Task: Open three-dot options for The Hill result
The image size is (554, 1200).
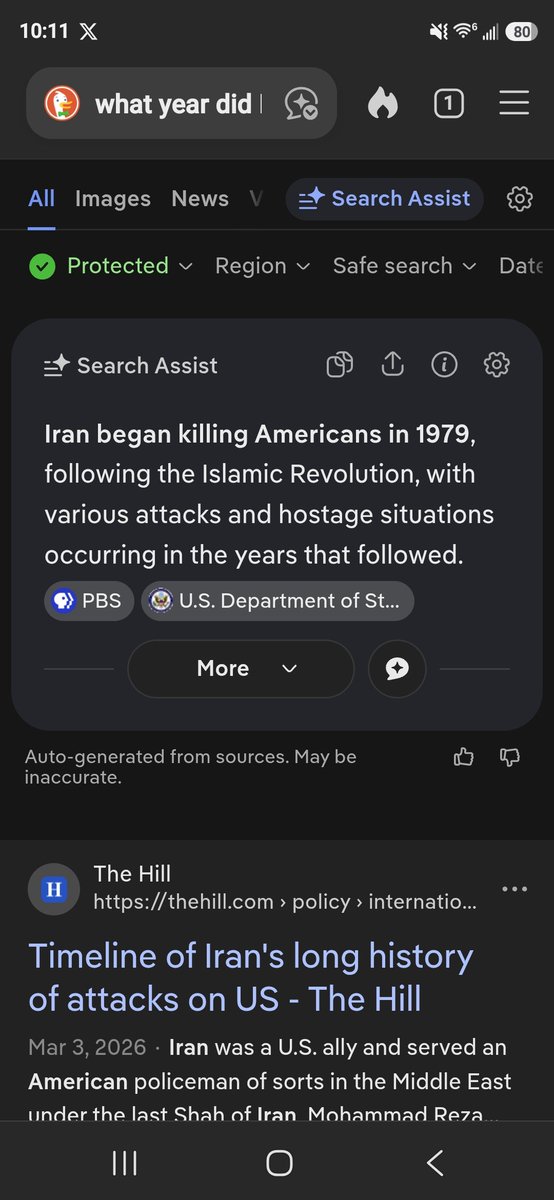Action: point(514,888)
